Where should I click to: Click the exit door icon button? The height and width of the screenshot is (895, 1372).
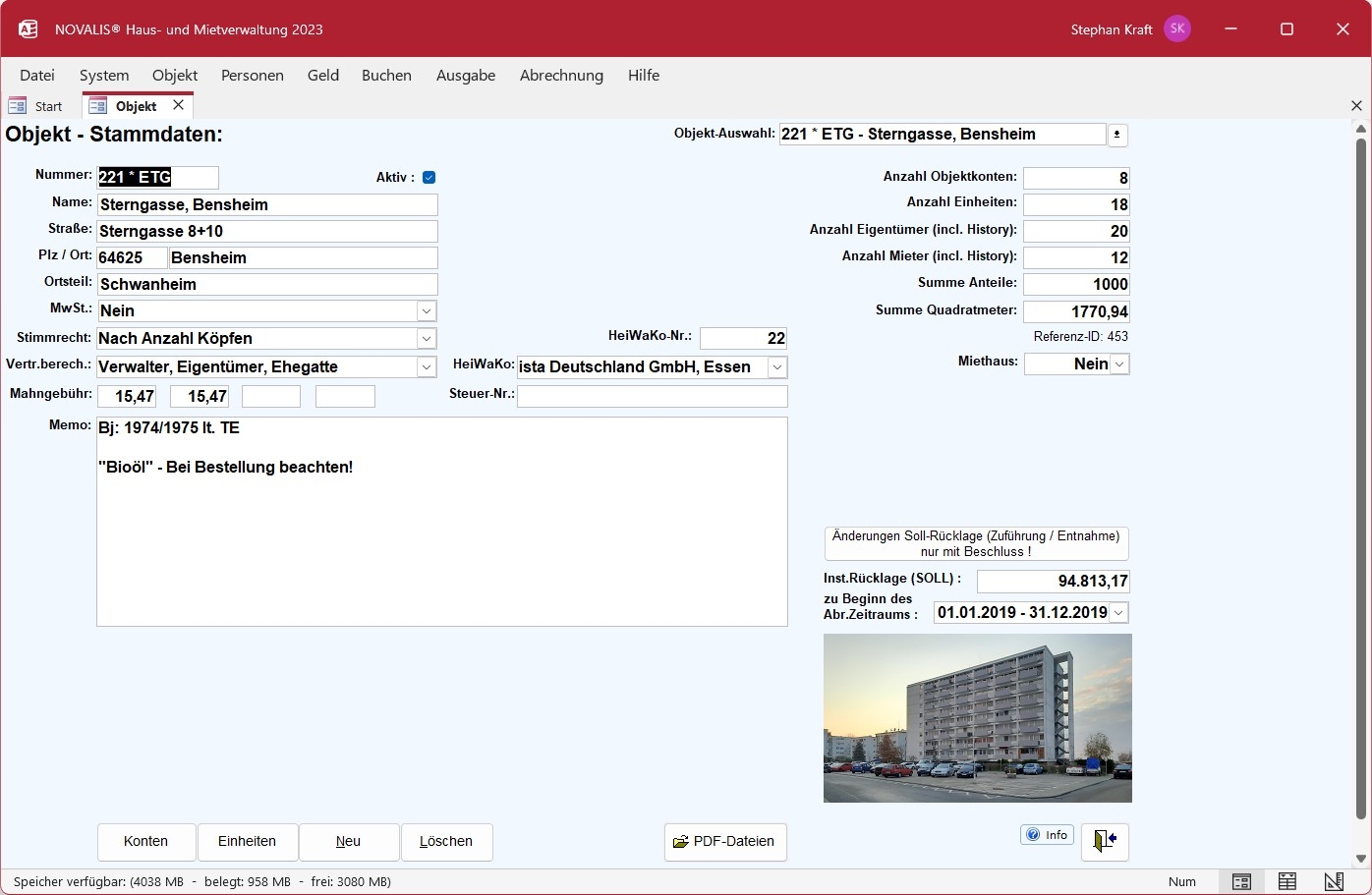click(1105, 841)
